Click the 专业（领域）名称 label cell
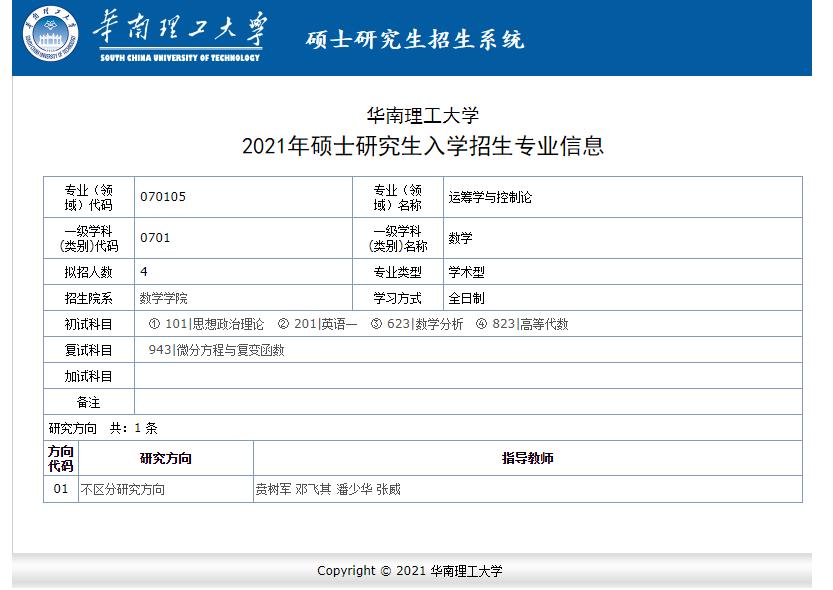Viewport: 833px width, 590px height. (x=398, y=198)
